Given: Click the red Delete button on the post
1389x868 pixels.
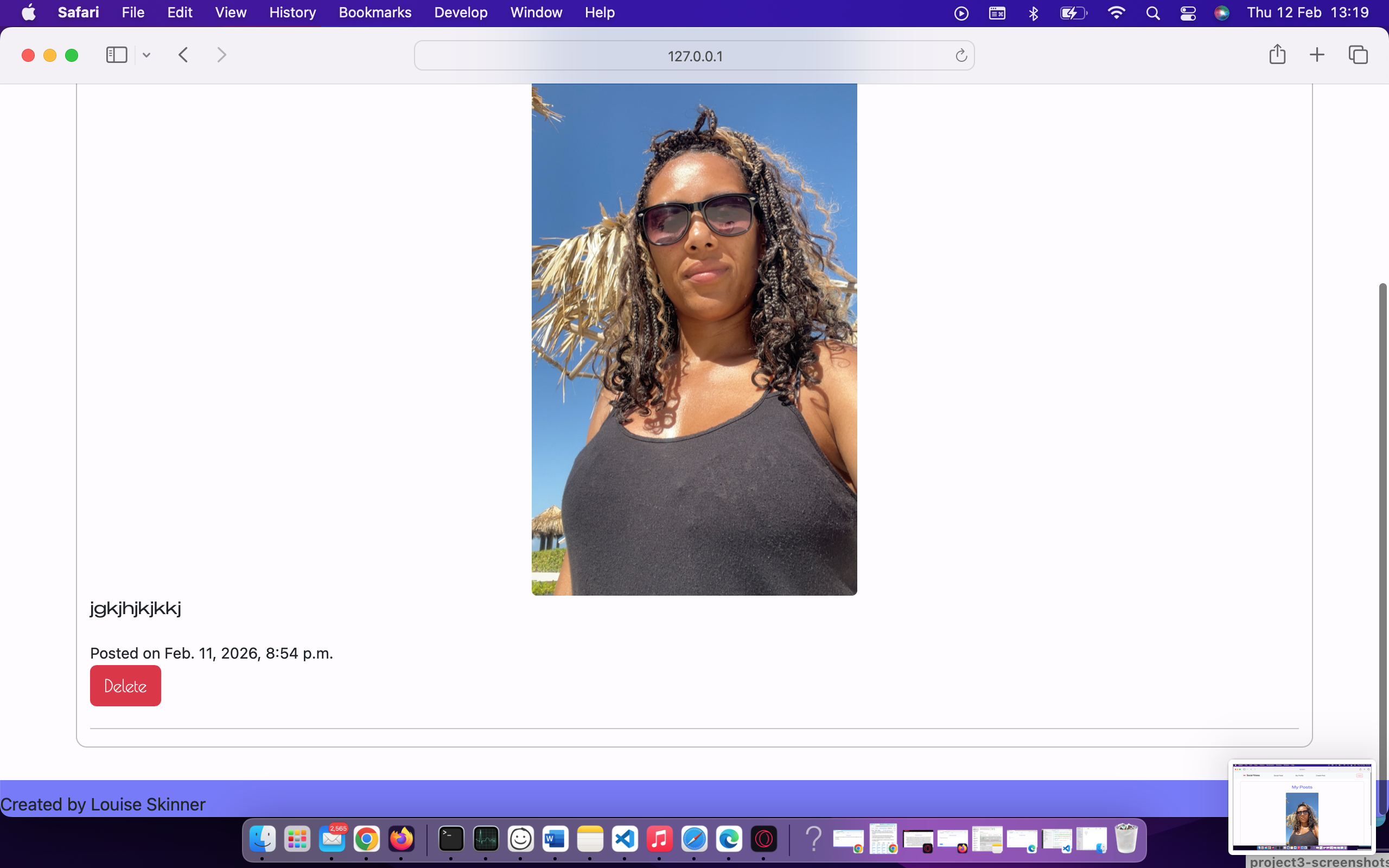Looking at the screenshot, I should tap(125, 685).
